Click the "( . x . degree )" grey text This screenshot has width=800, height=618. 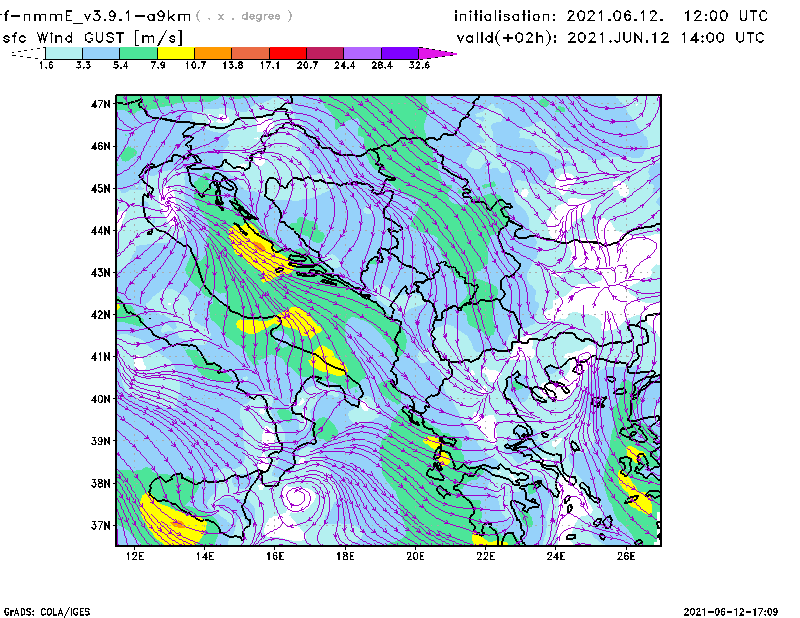(x=244, y=16)
